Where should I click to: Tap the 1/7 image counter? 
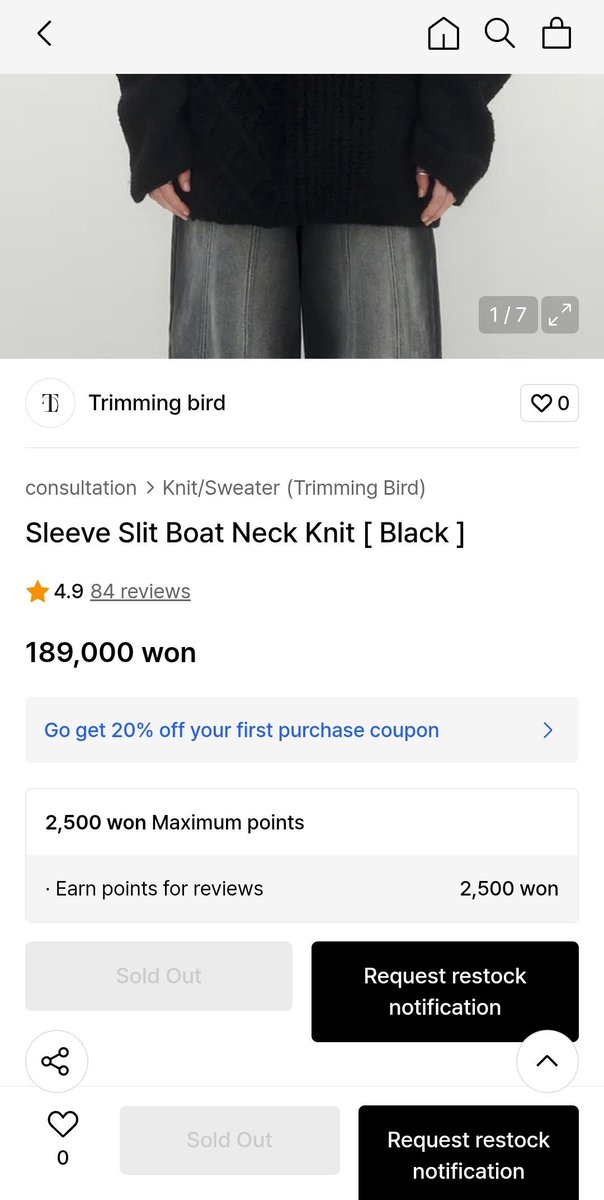coord(508,315)
